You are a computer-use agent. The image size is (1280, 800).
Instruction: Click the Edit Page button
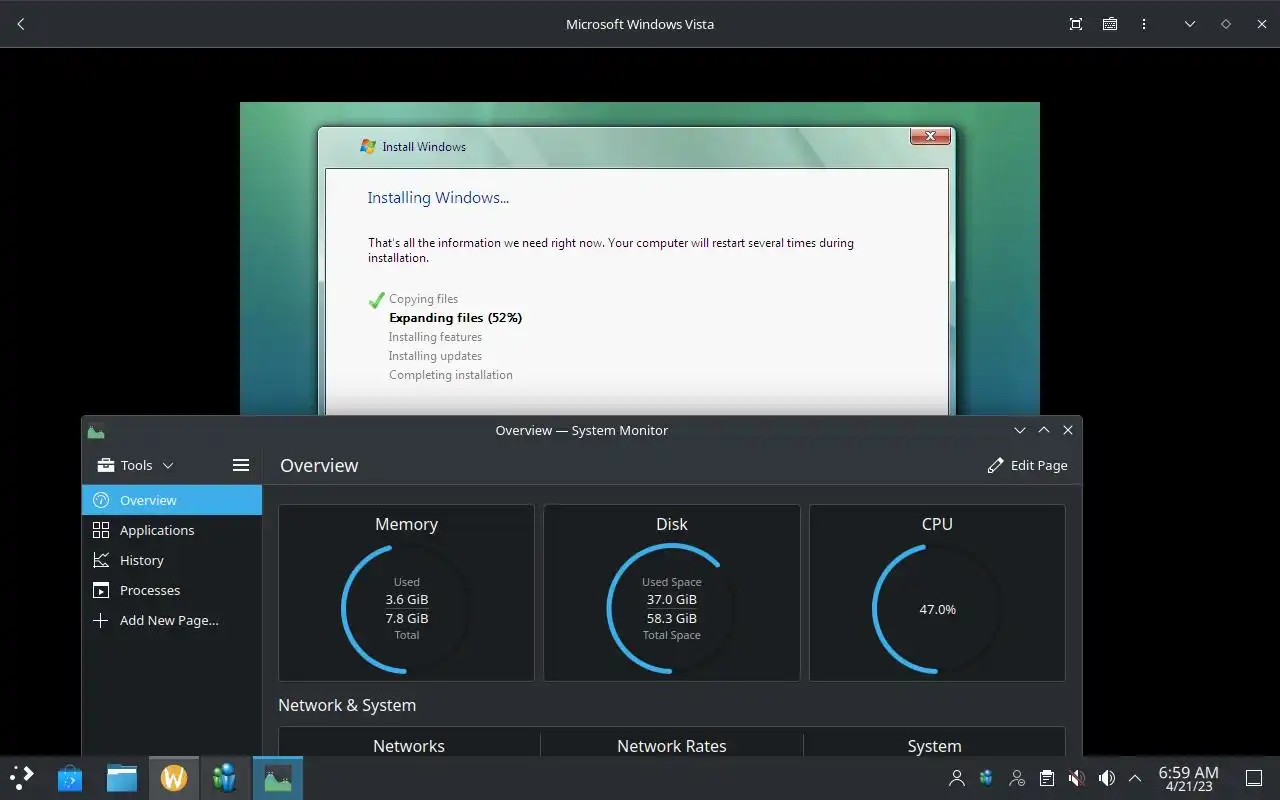click(1027, 465)
